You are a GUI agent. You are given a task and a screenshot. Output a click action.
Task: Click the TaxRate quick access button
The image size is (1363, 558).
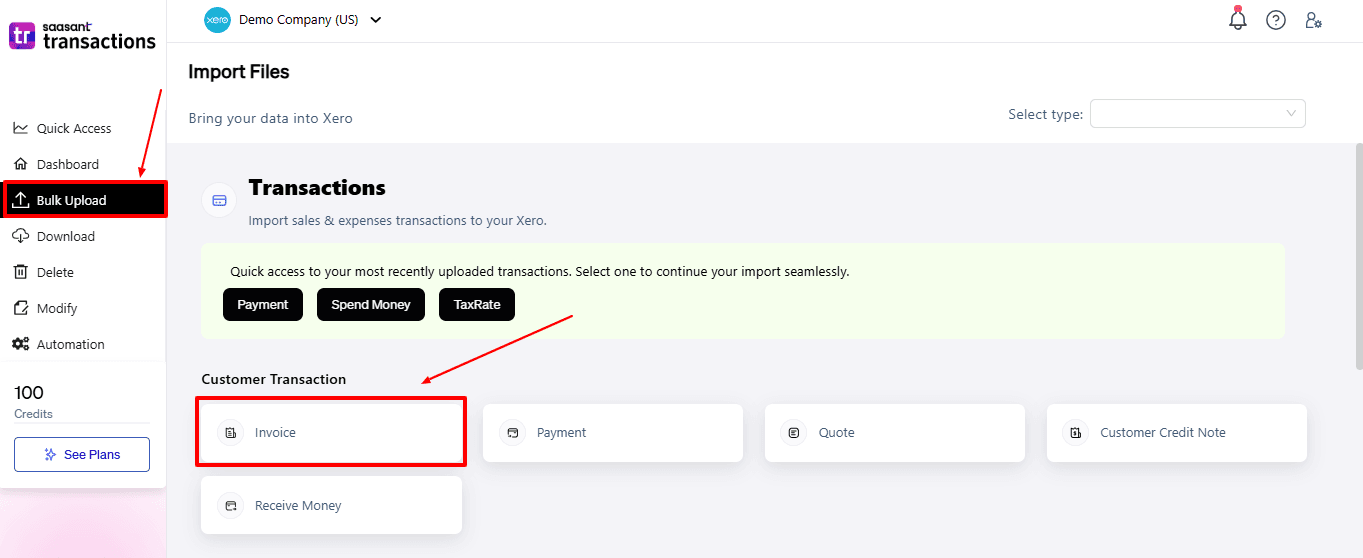pyautogui.click(x=477, y=304)
